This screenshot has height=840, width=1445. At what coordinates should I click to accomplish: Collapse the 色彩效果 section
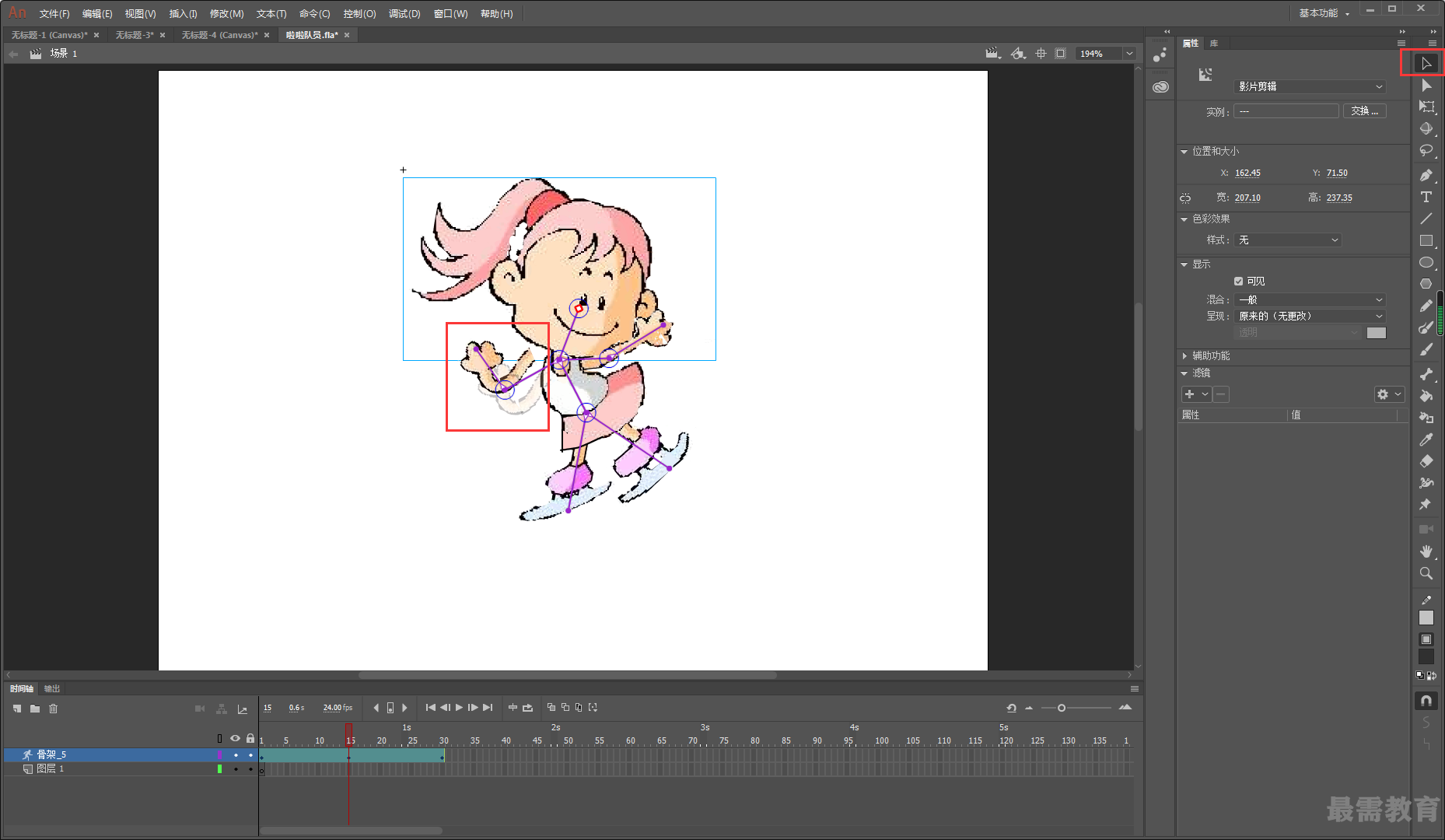coord(1184,219)
